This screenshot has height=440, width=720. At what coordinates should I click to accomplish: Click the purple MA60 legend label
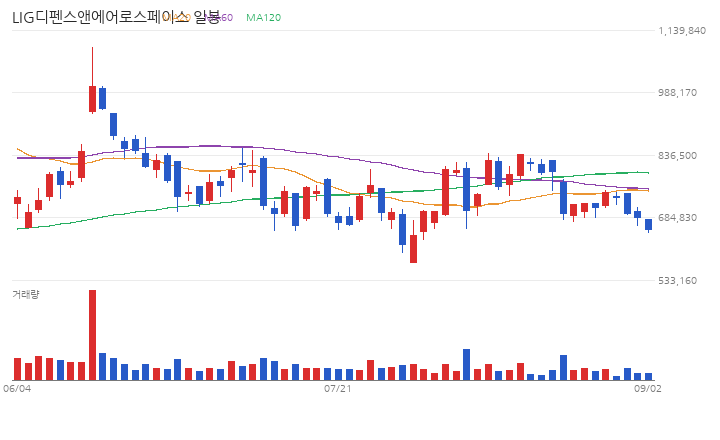coord(219,18)
